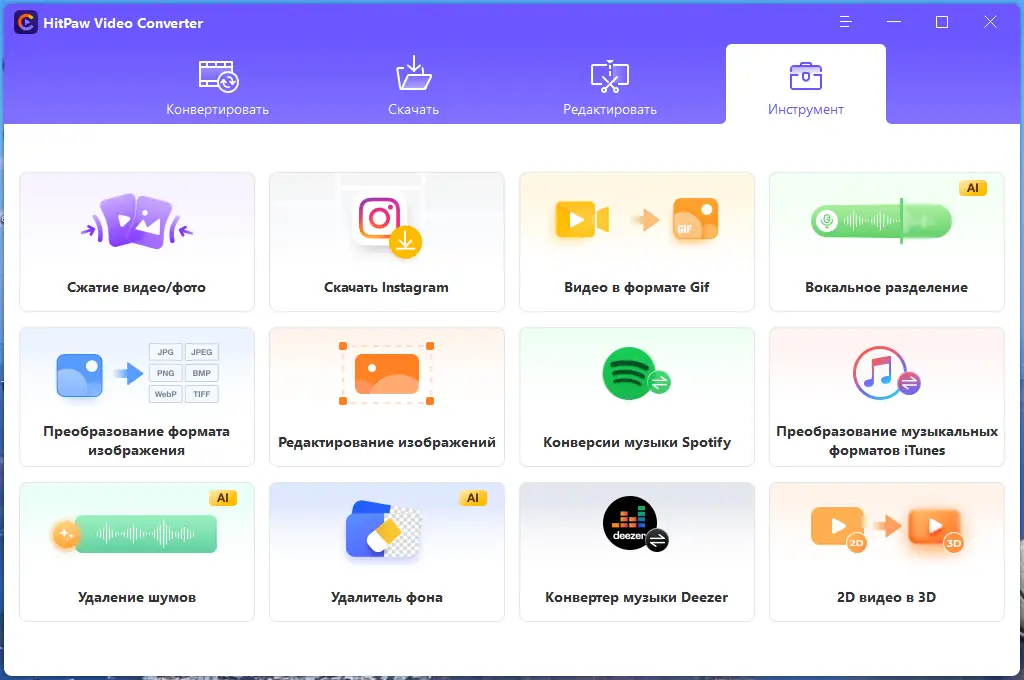
Task: Click the orange GIF image icon
Action: pos(696,218)
